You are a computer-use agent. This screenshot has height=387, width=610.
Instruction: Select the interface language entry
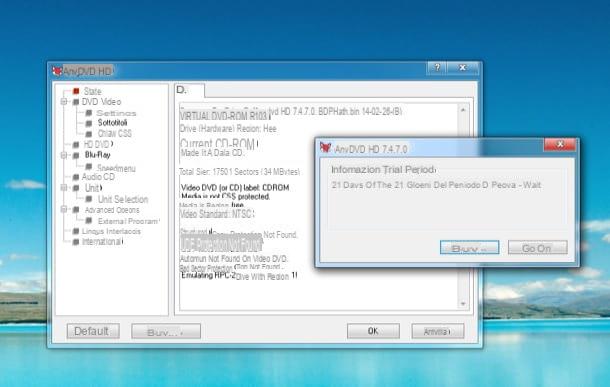tap(111, 231)
